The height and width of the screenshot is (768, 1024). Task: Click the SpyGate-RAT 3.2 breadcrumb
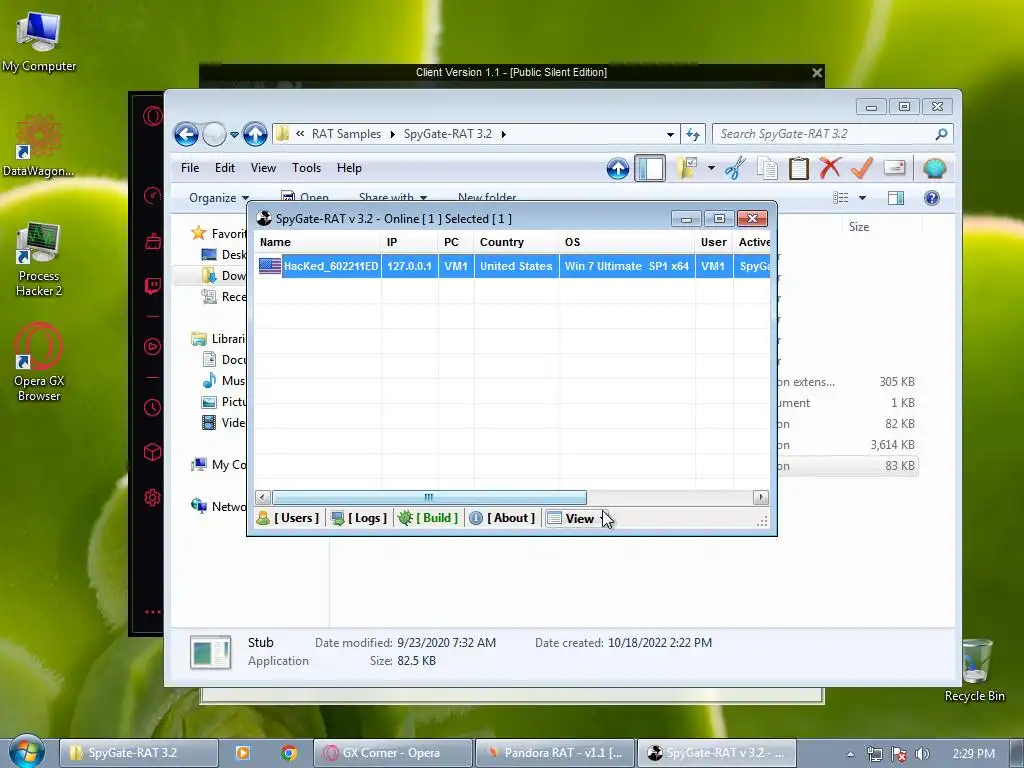coord(447,134)
